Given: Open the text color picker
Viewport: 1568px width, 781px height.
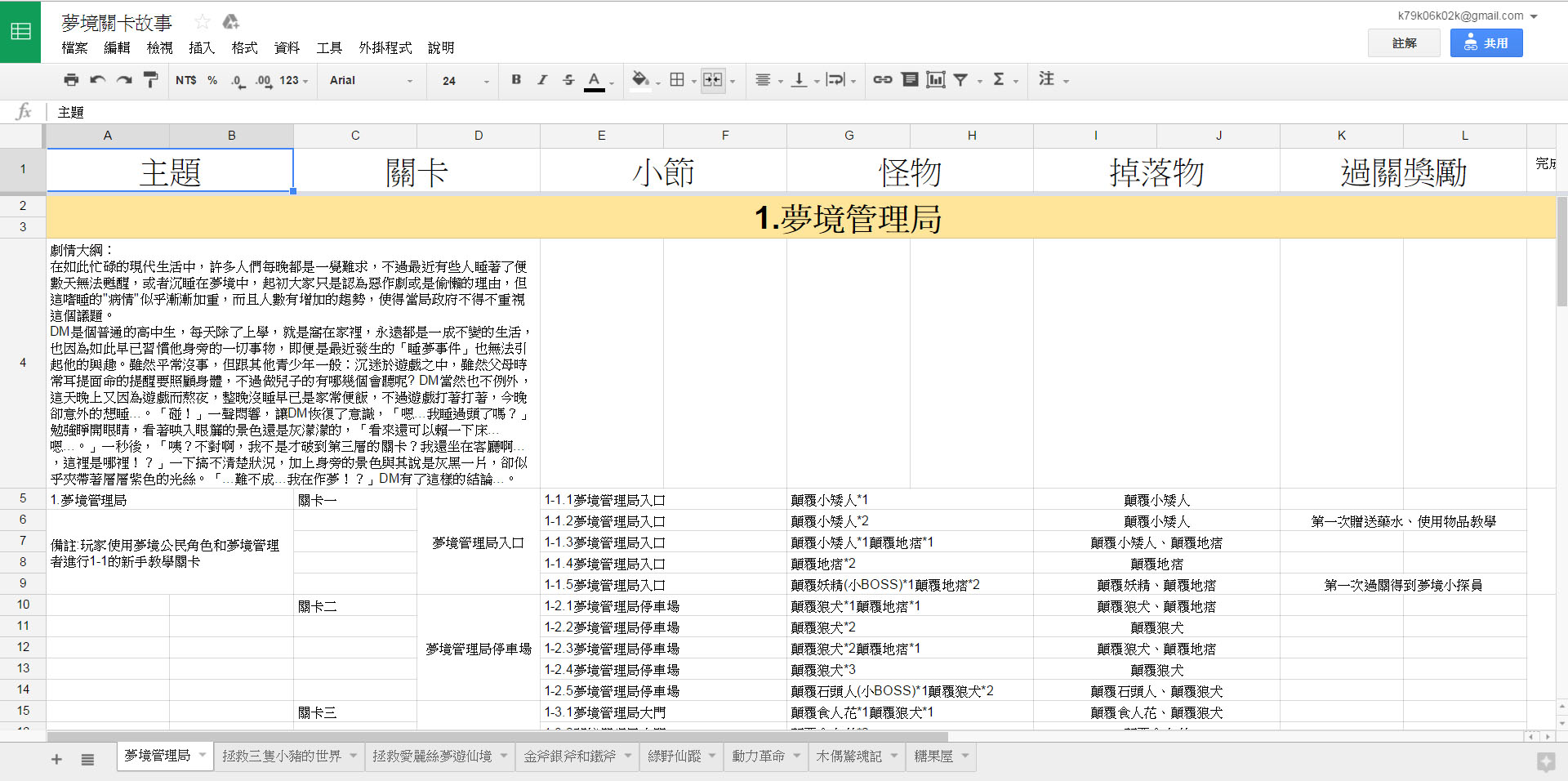Looking at the screenshot, I should tap(595, 80).
